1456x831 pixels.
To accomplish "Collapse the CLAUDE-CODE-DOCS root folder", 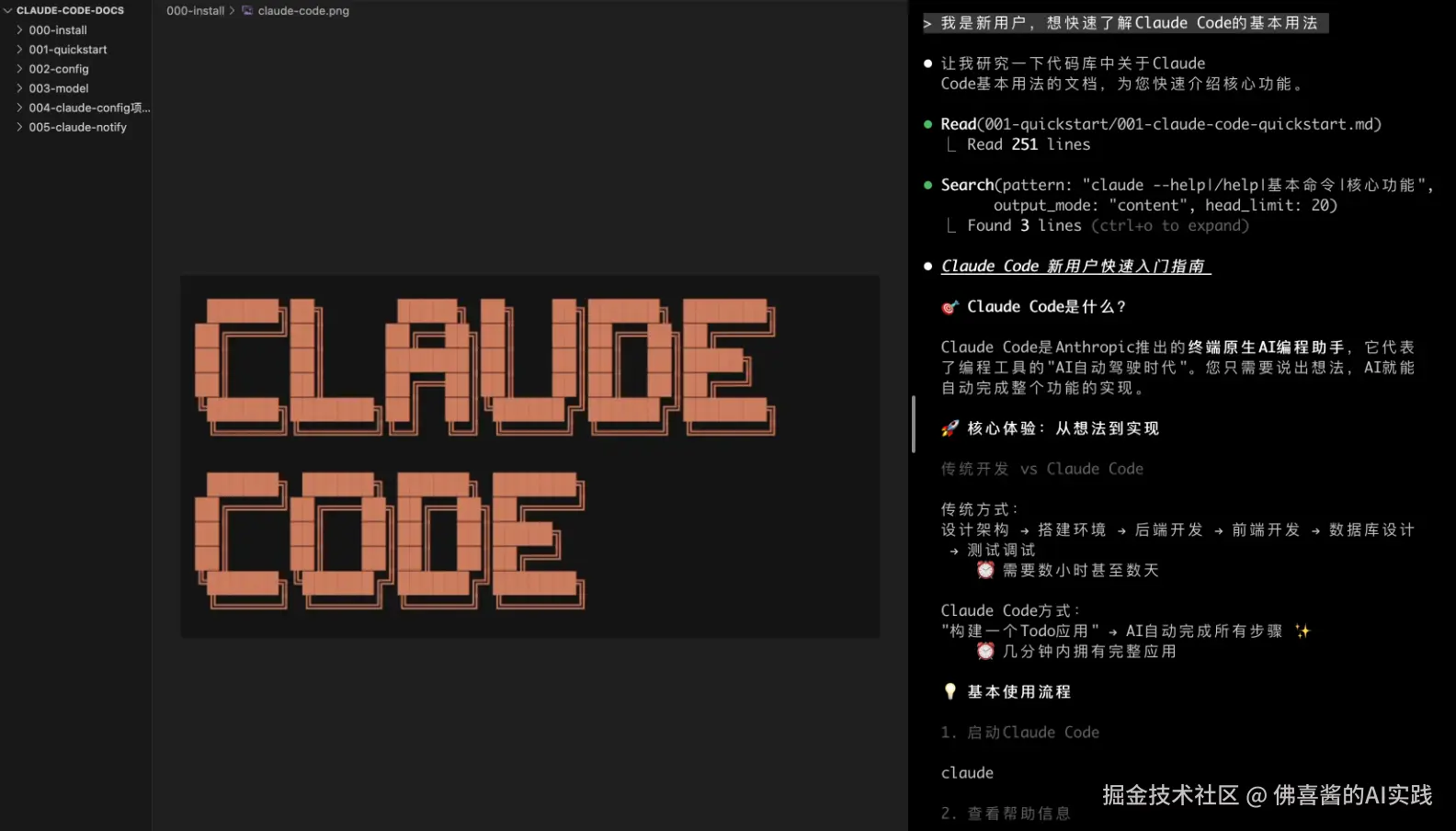I will click(8, 11).
